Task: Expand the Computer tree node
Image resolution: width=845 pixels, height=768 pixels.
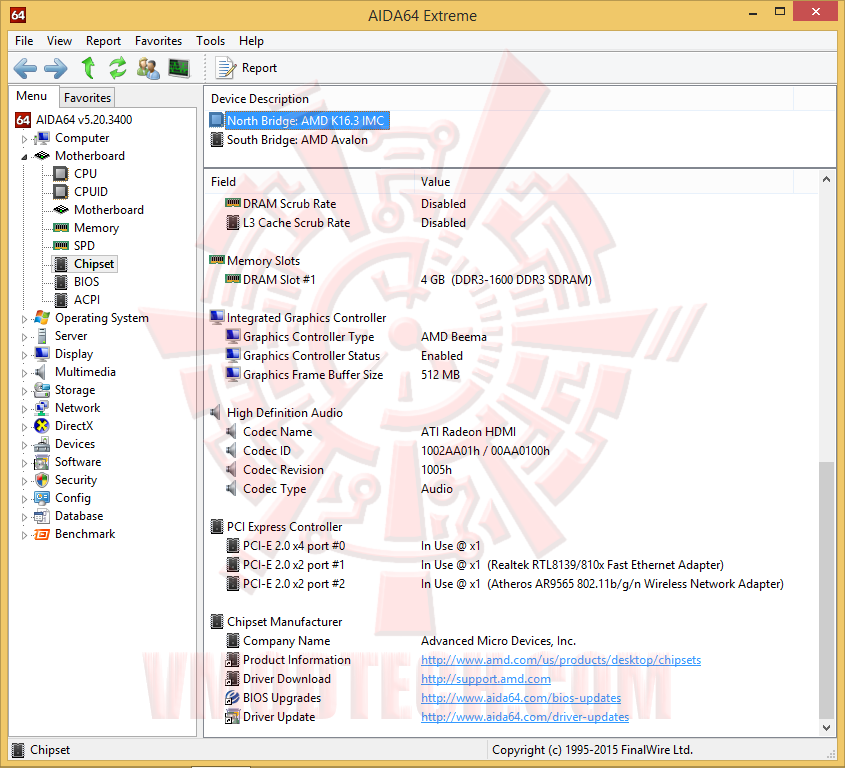Action: pos(24,139)
